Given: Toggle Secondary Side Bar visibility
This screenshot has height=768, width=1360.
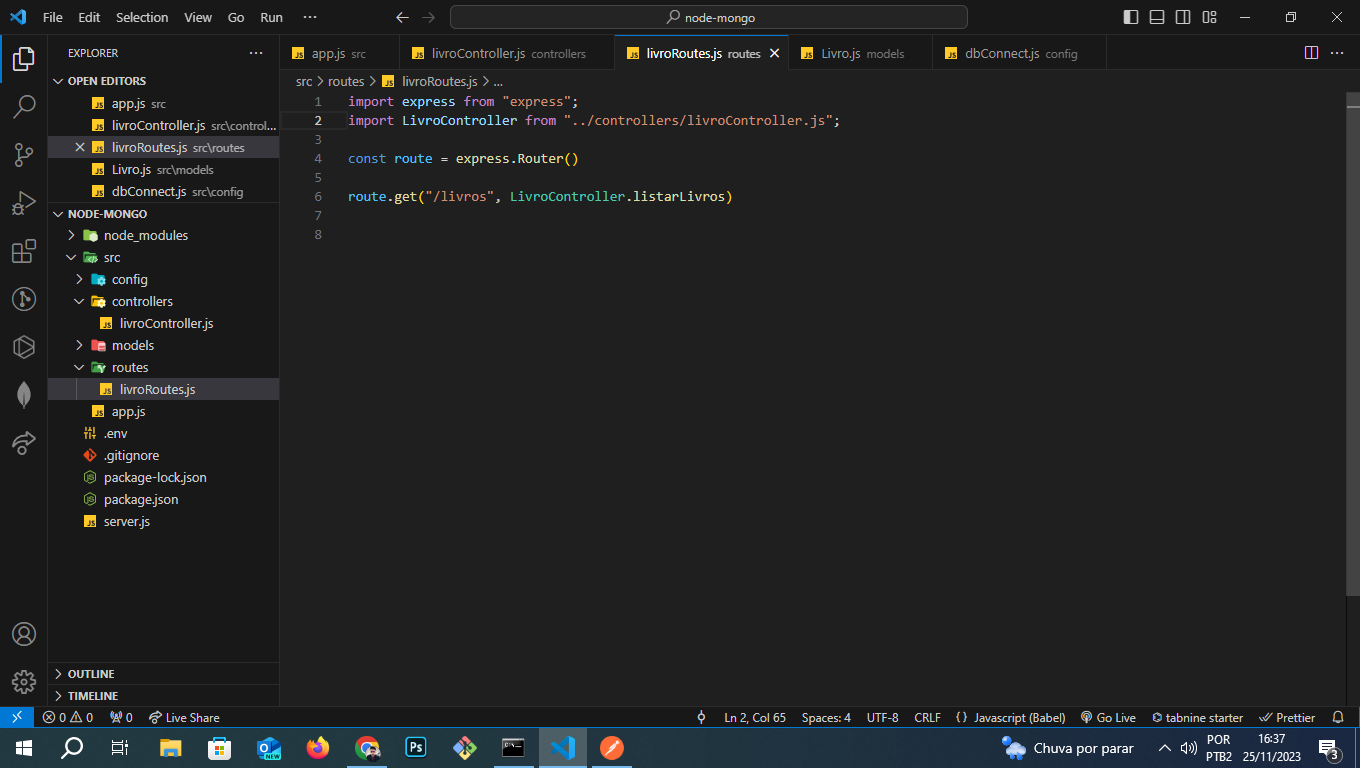Looking at the screenshot, I should click(x=1183, y=17).
